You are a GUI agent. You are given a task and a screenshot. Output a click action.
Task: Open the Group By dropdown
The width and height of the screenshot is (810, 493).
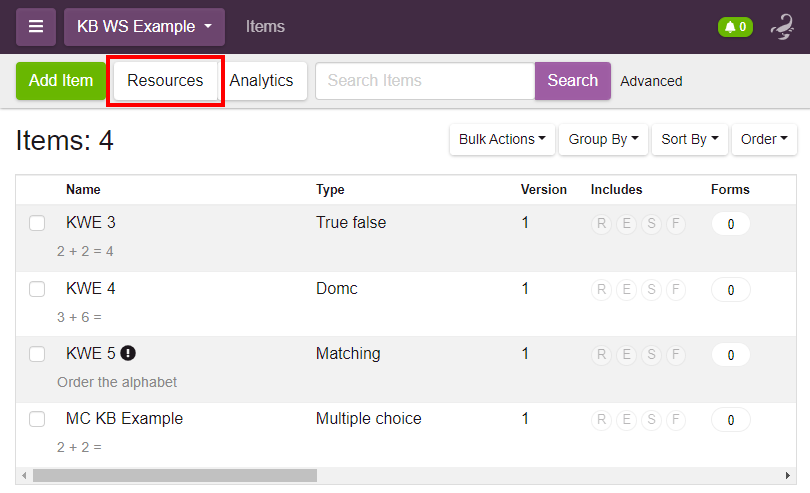(603, 140)
